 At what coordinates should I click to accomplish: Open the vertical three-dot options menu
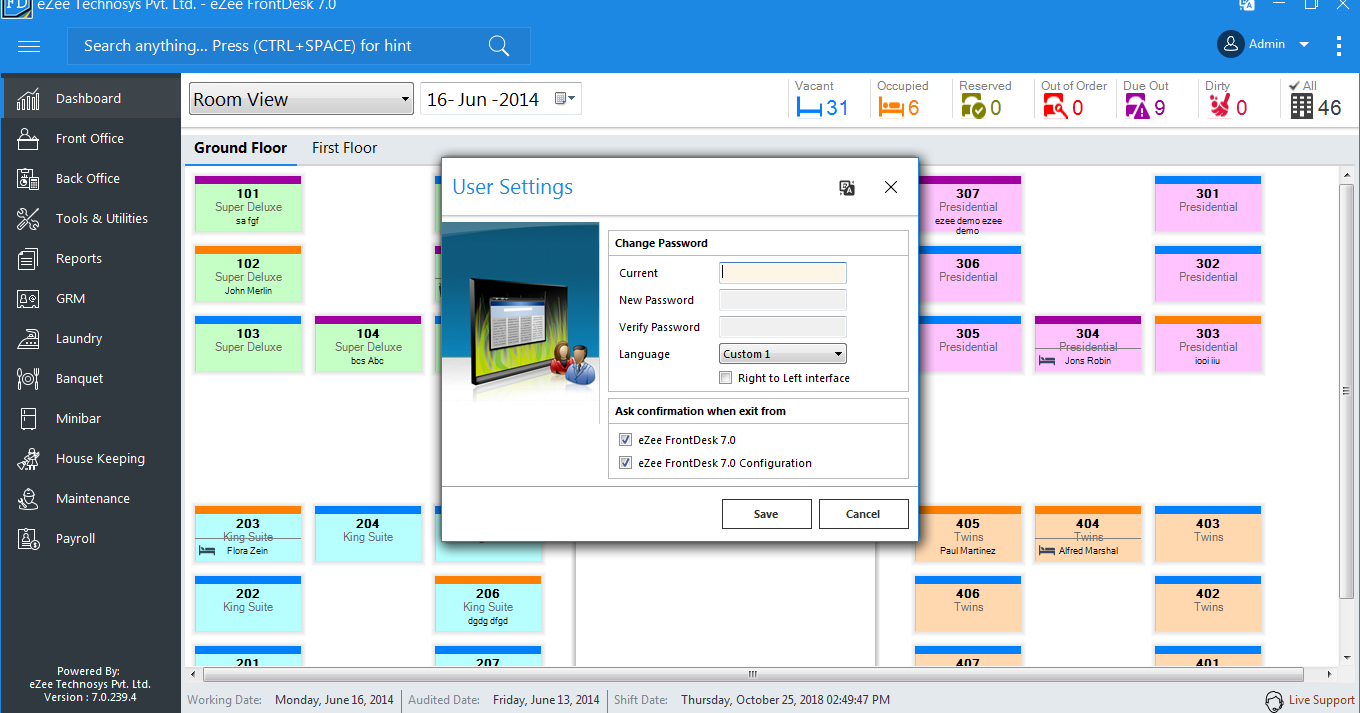(x=1339, y=45)
